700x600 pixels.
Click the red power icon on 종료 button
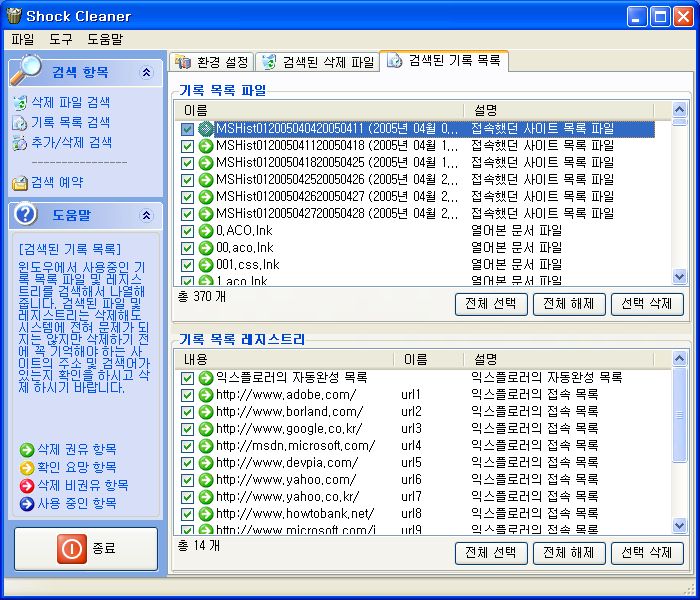tap(72, 549)
